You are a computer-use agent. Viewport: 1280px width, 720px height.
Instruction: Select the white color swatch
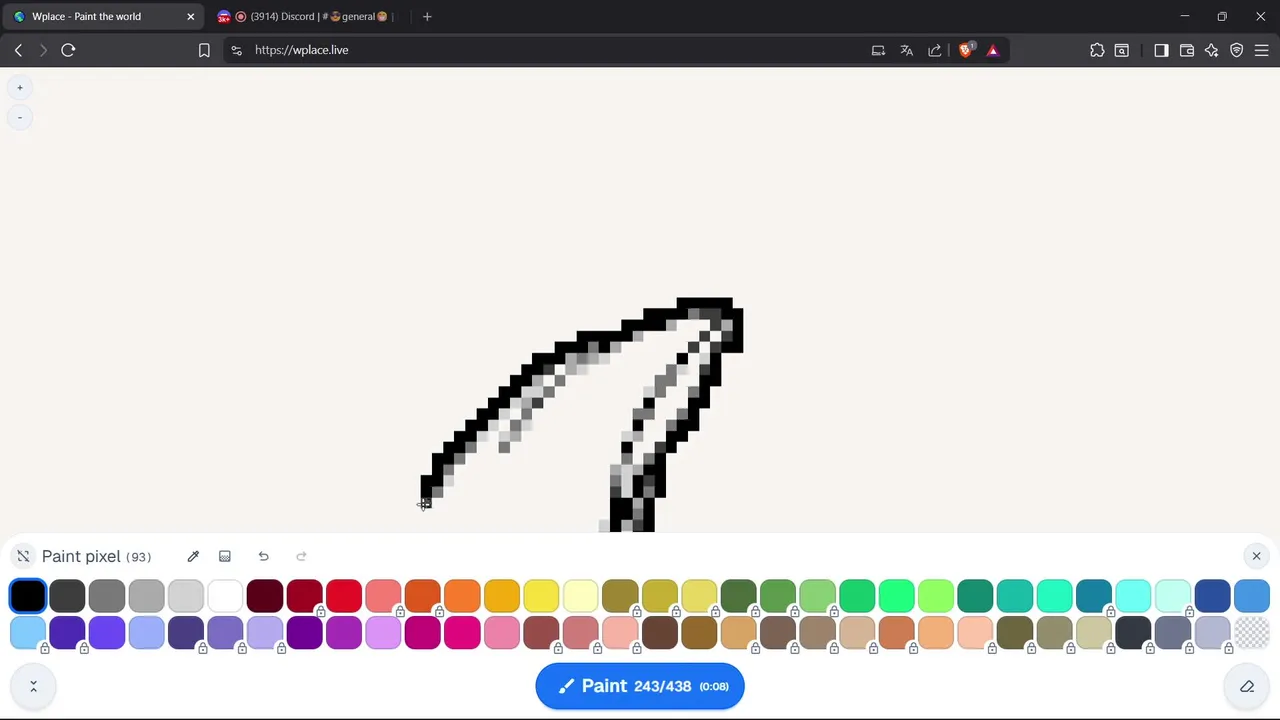225,596
